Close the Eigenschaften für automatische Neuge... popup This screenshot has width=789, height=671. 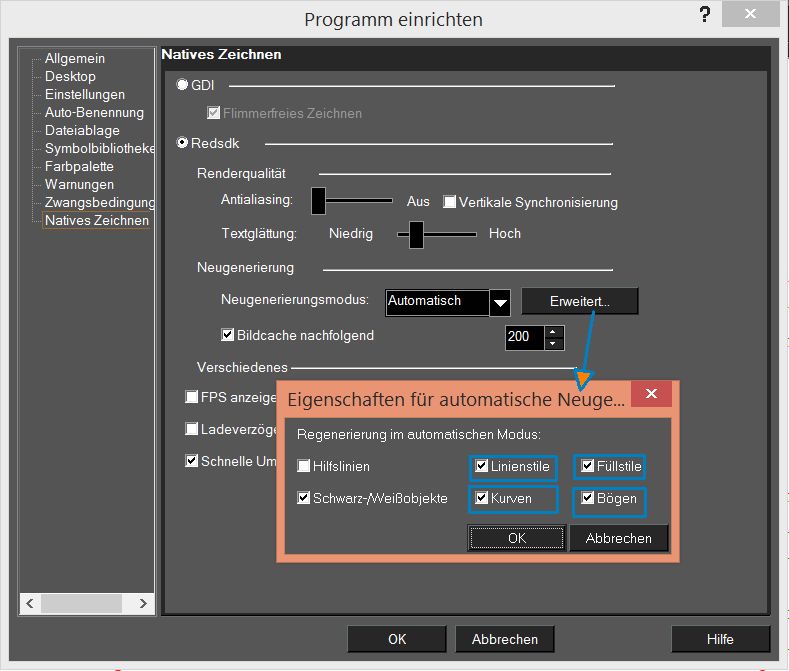[x=651, y=394]
